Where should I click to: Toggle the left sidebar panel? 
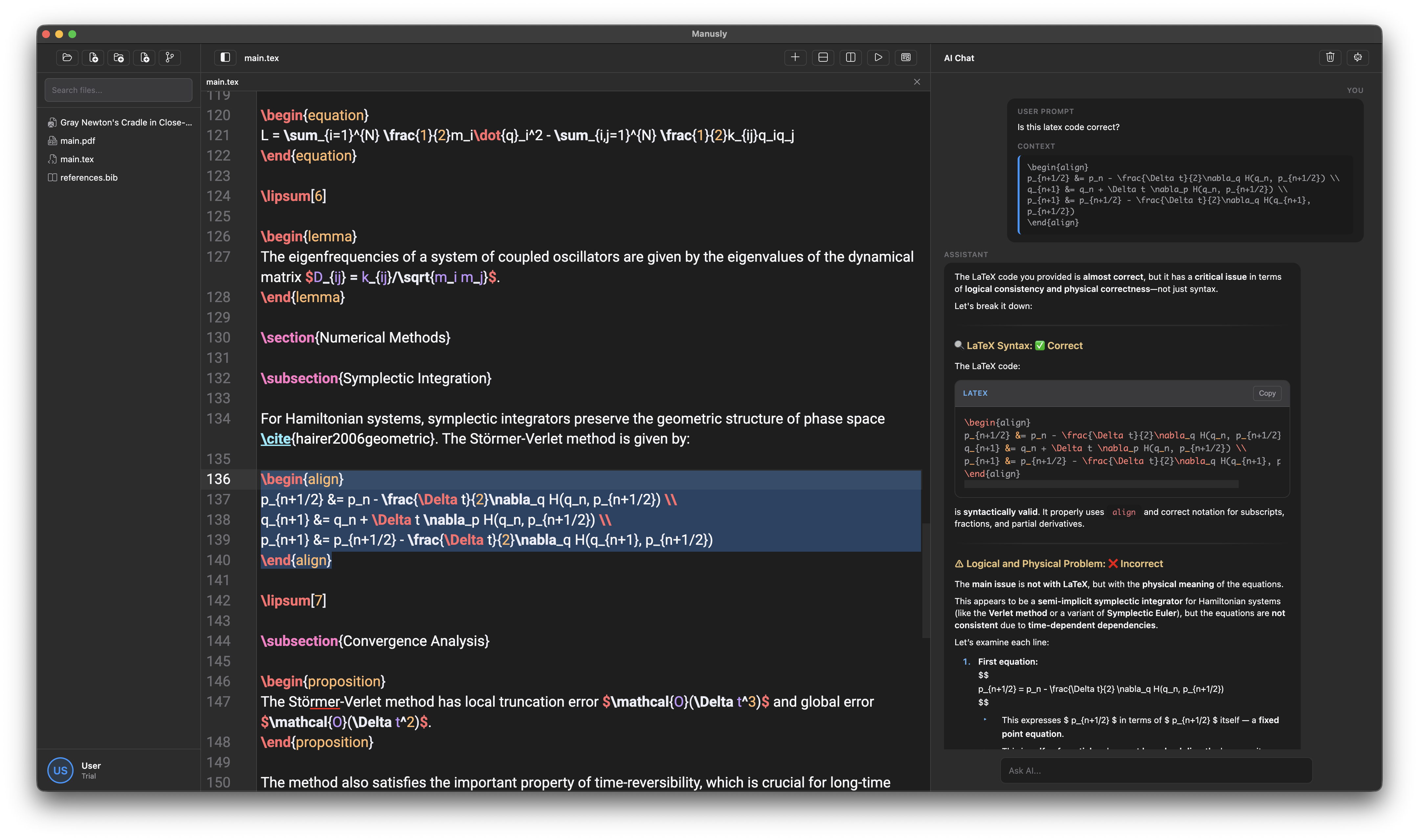[x=225, y=57]
